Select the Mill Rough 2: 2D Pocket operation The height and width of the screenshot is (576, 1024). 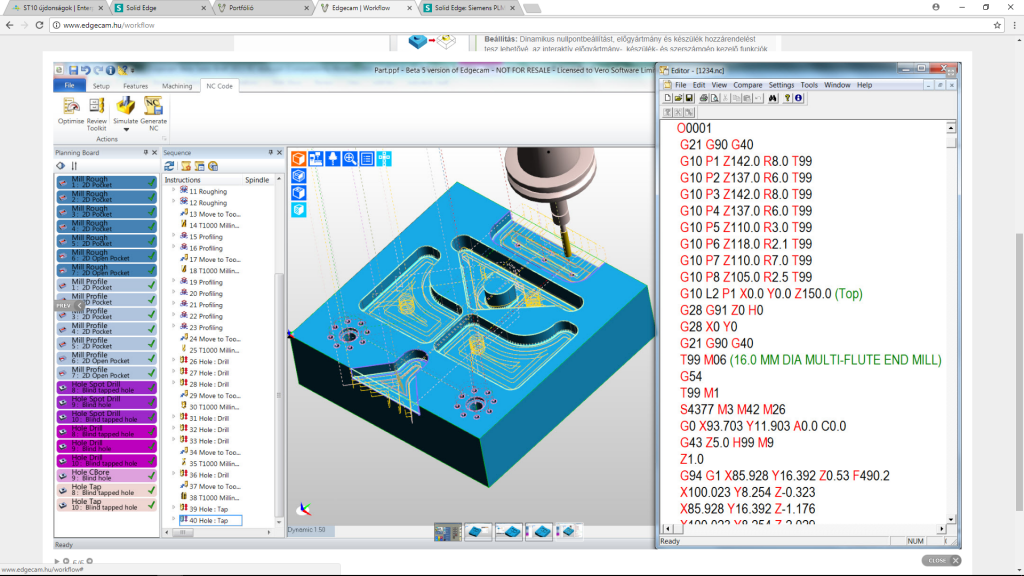coord(106,197)
